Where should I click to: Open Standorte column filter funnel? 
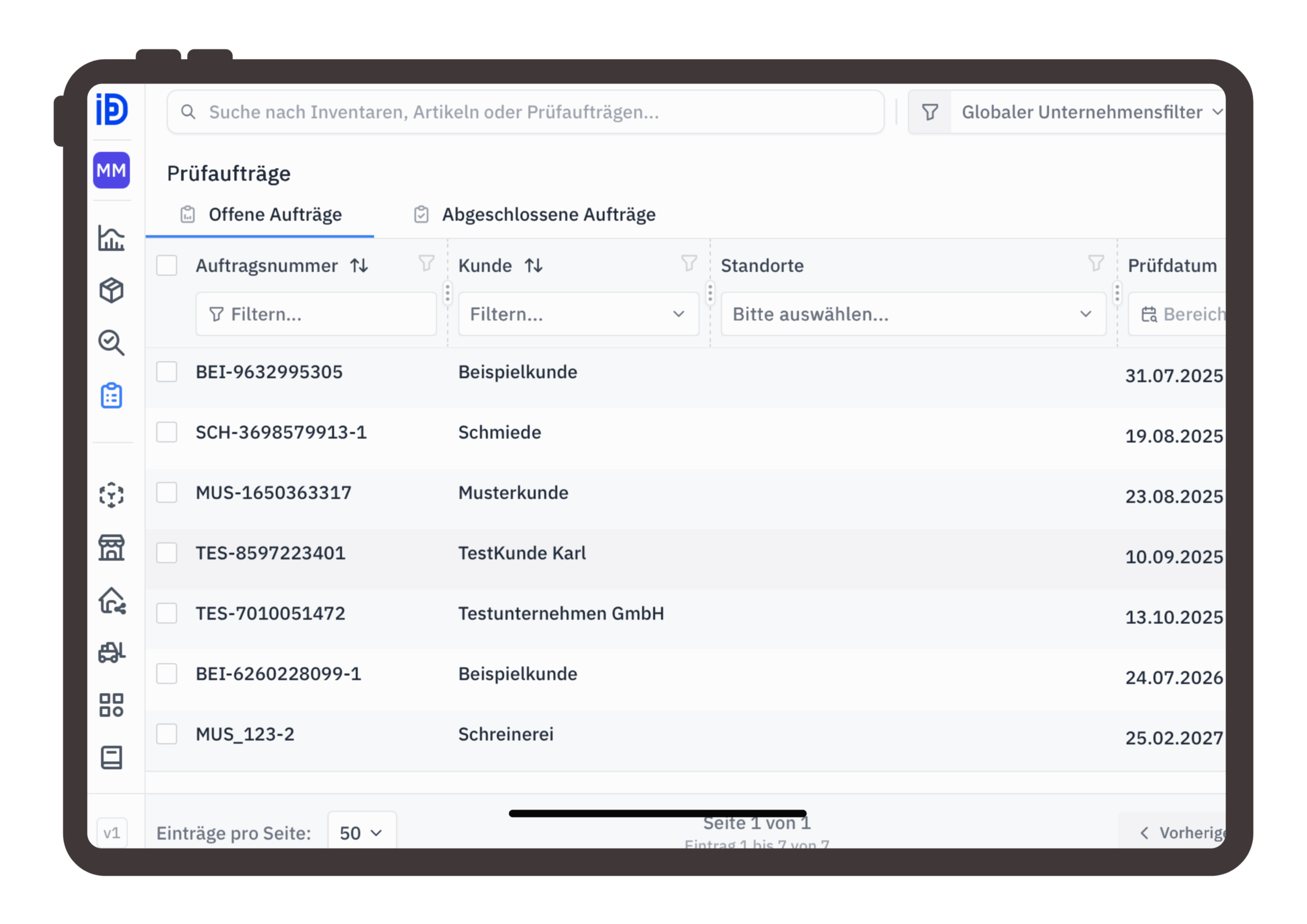tap(1096, 263)
